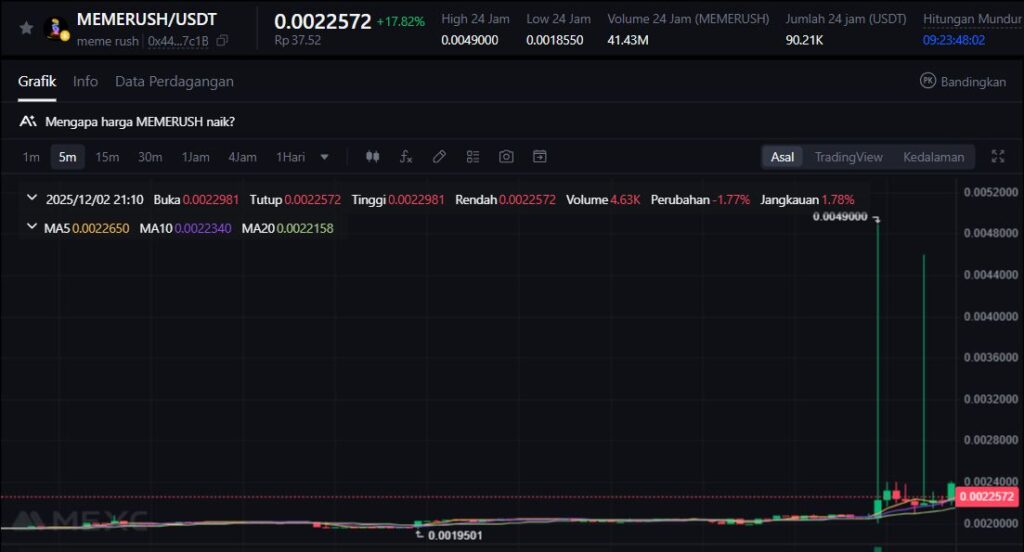Open the Info tab

point(85,81)
